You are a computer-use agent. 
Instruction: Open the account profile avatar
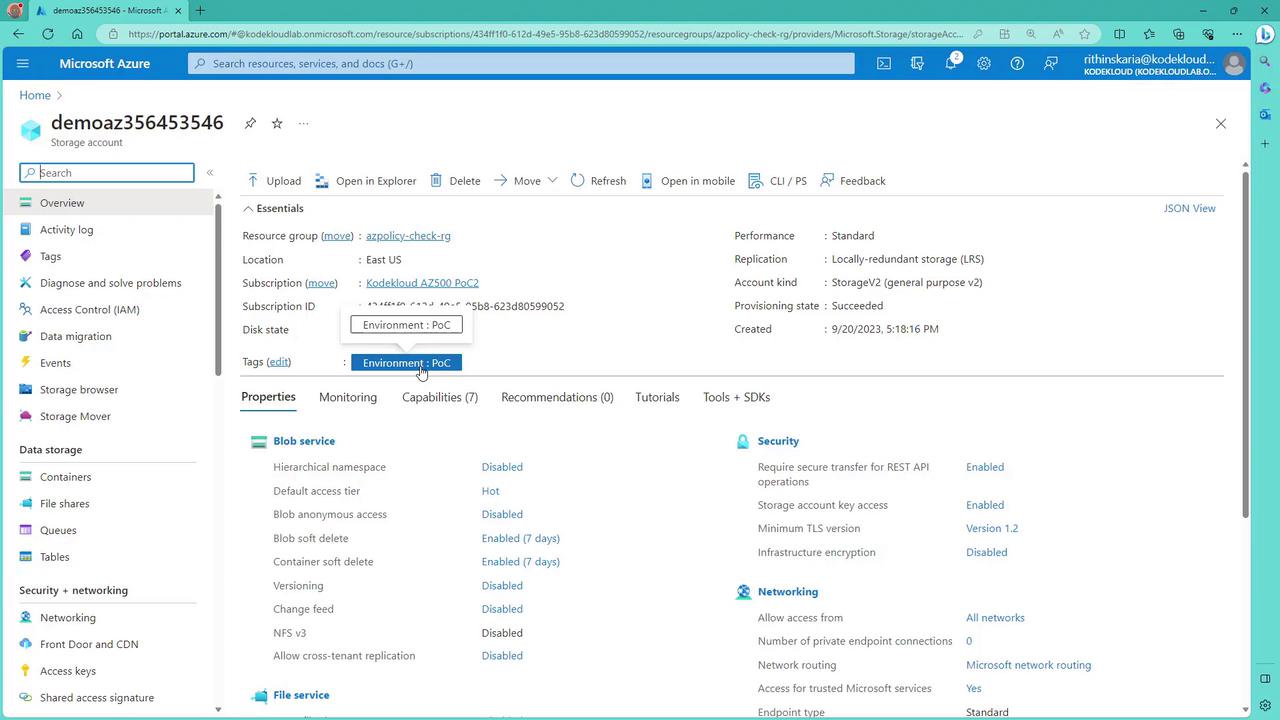1234,64
